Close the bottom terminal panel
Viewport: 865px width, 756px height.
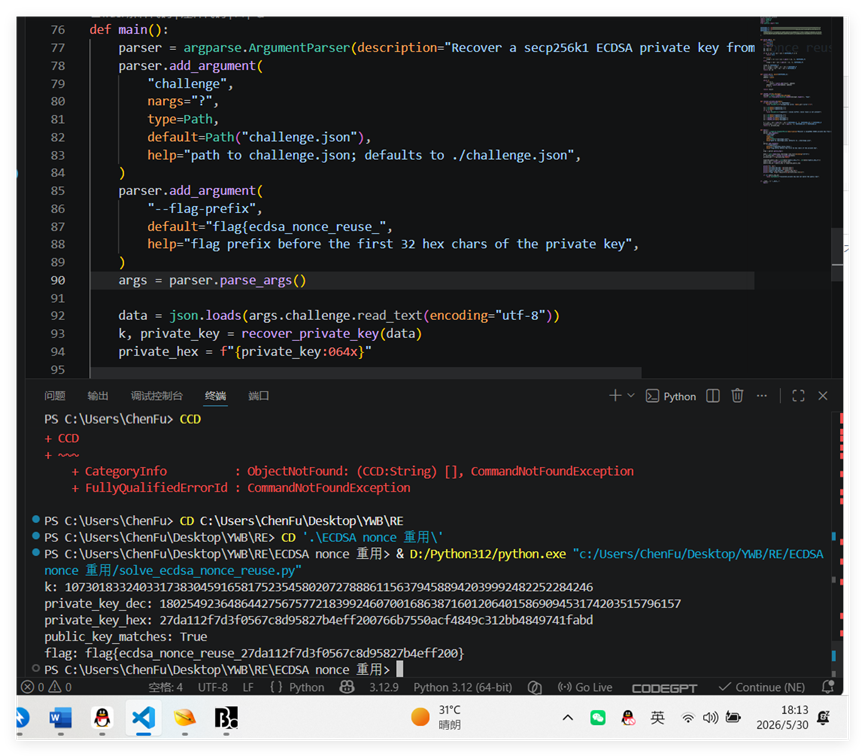[823, 396]
